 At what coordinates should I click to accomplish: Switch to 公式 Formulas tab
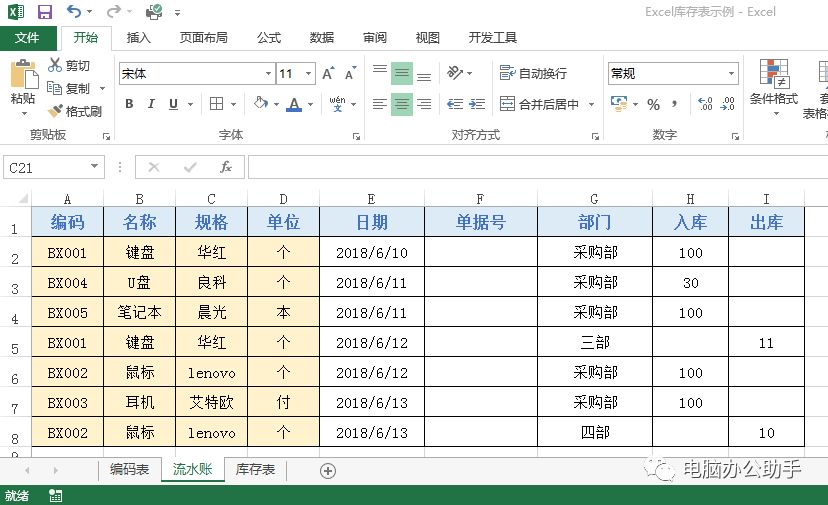(x=269, y=38)
